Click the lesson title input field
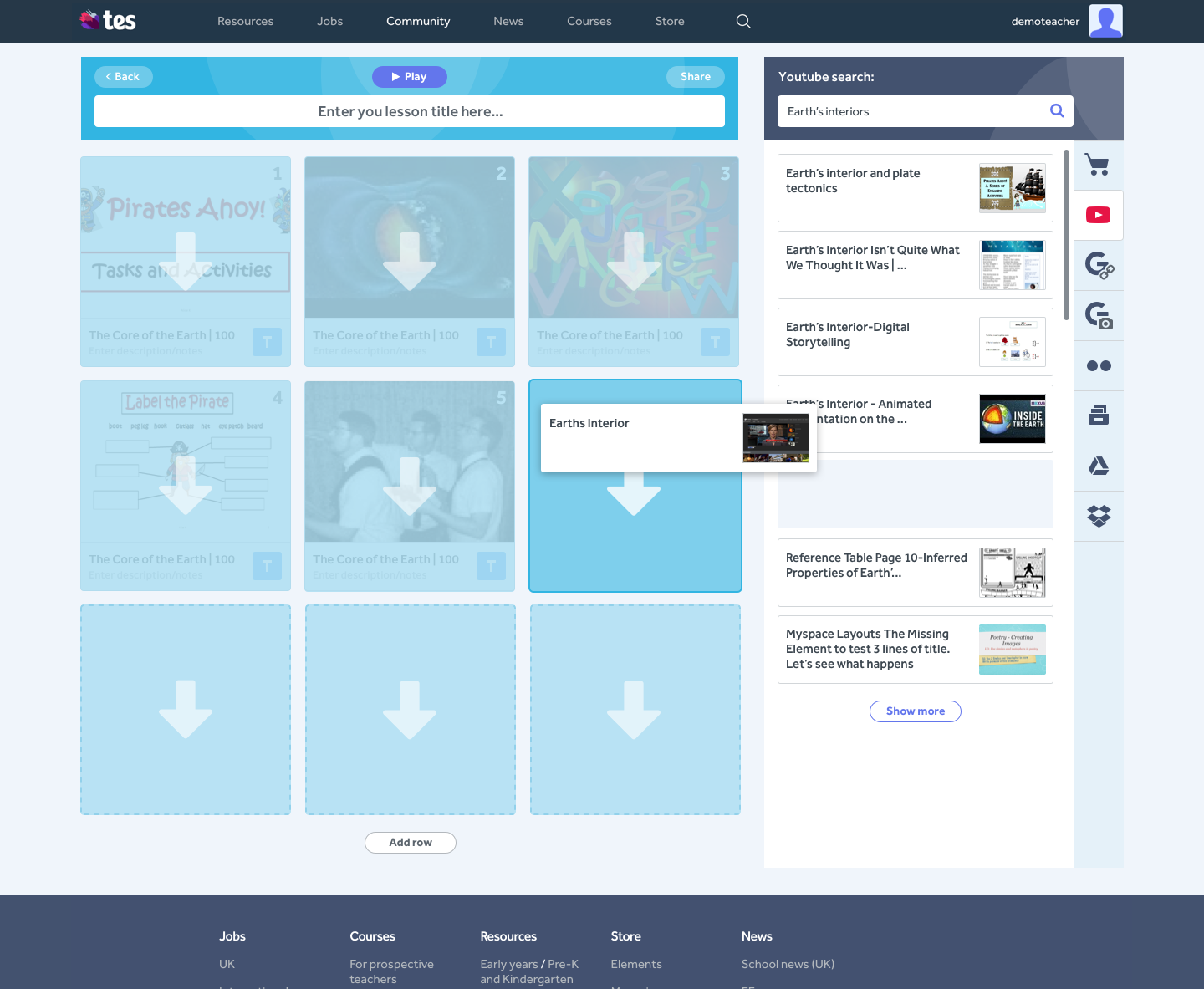This screenshot has height=989, width=1204. pos(410,111)
